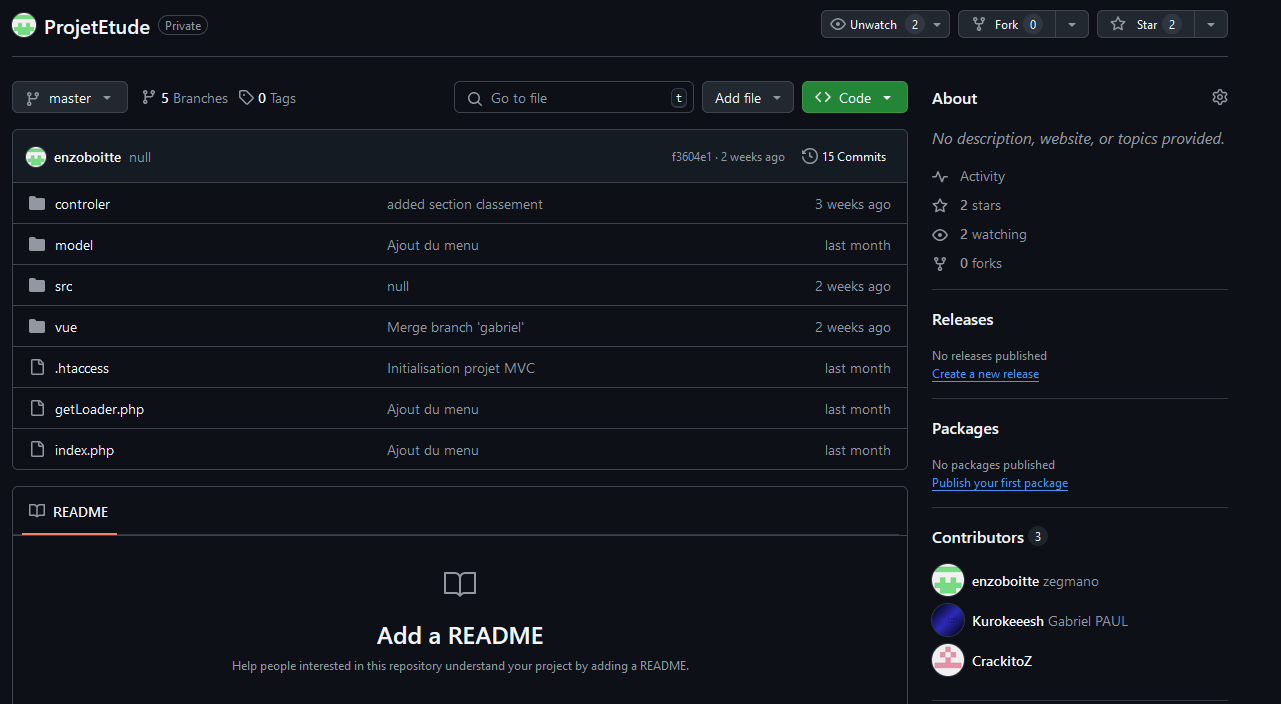Click the enzoboitte avatar in commit header
The image size is (1281, 704).
36,157
